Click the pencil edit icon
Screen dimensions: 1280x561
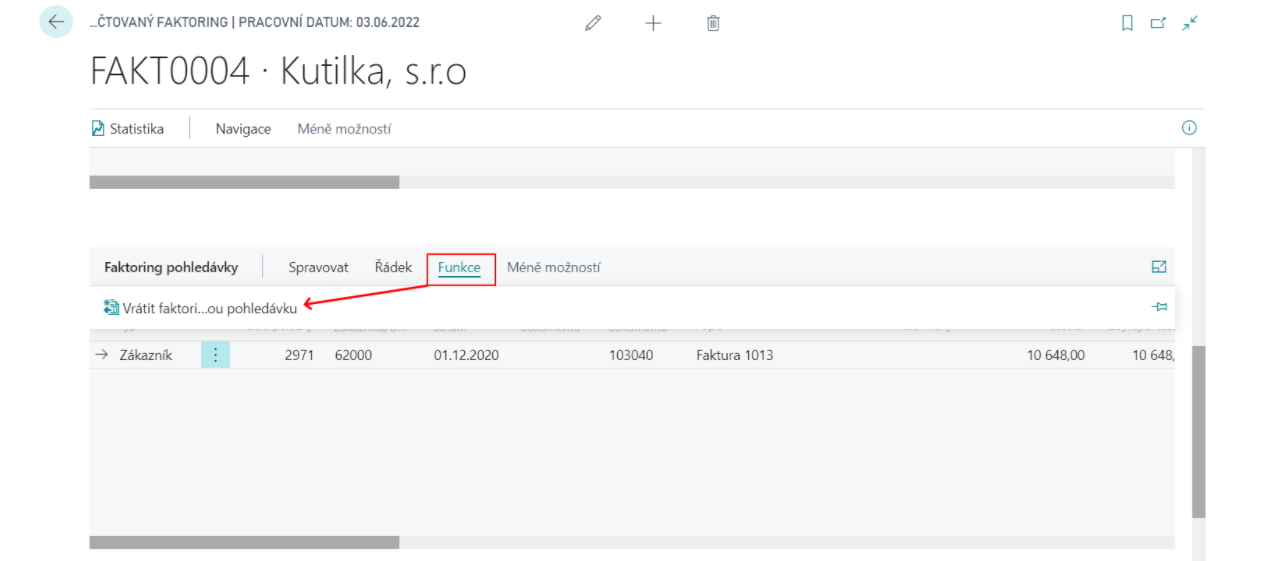(593, 23)
